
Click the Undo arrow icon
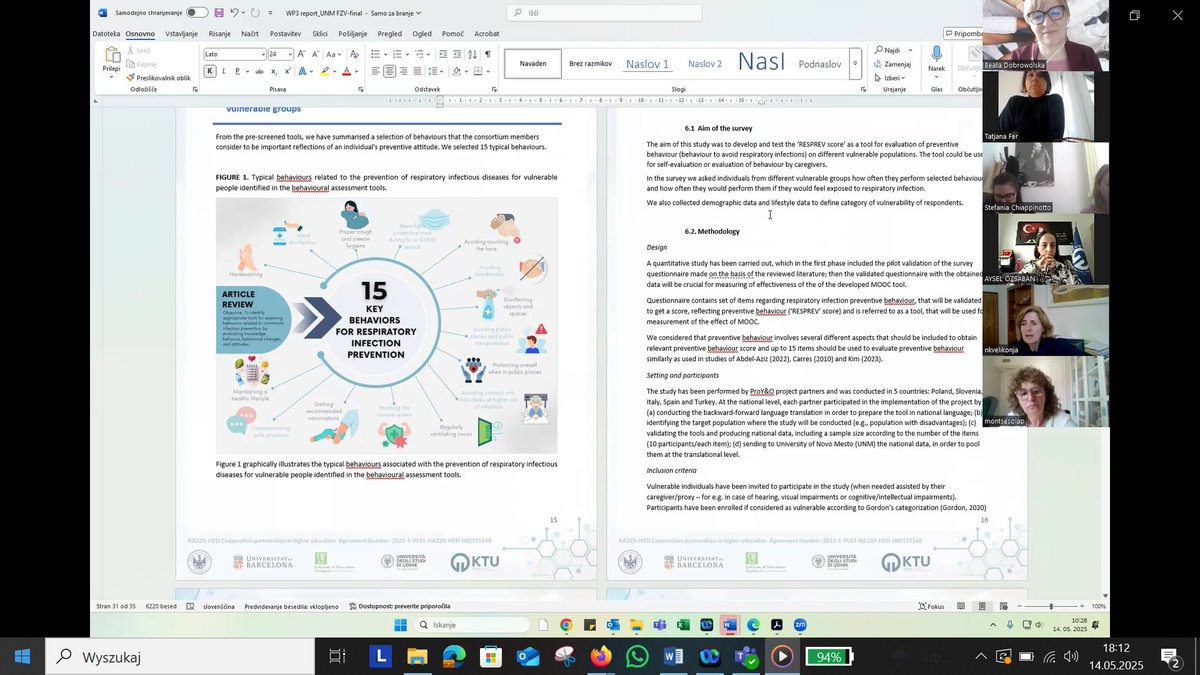point(234,13)
